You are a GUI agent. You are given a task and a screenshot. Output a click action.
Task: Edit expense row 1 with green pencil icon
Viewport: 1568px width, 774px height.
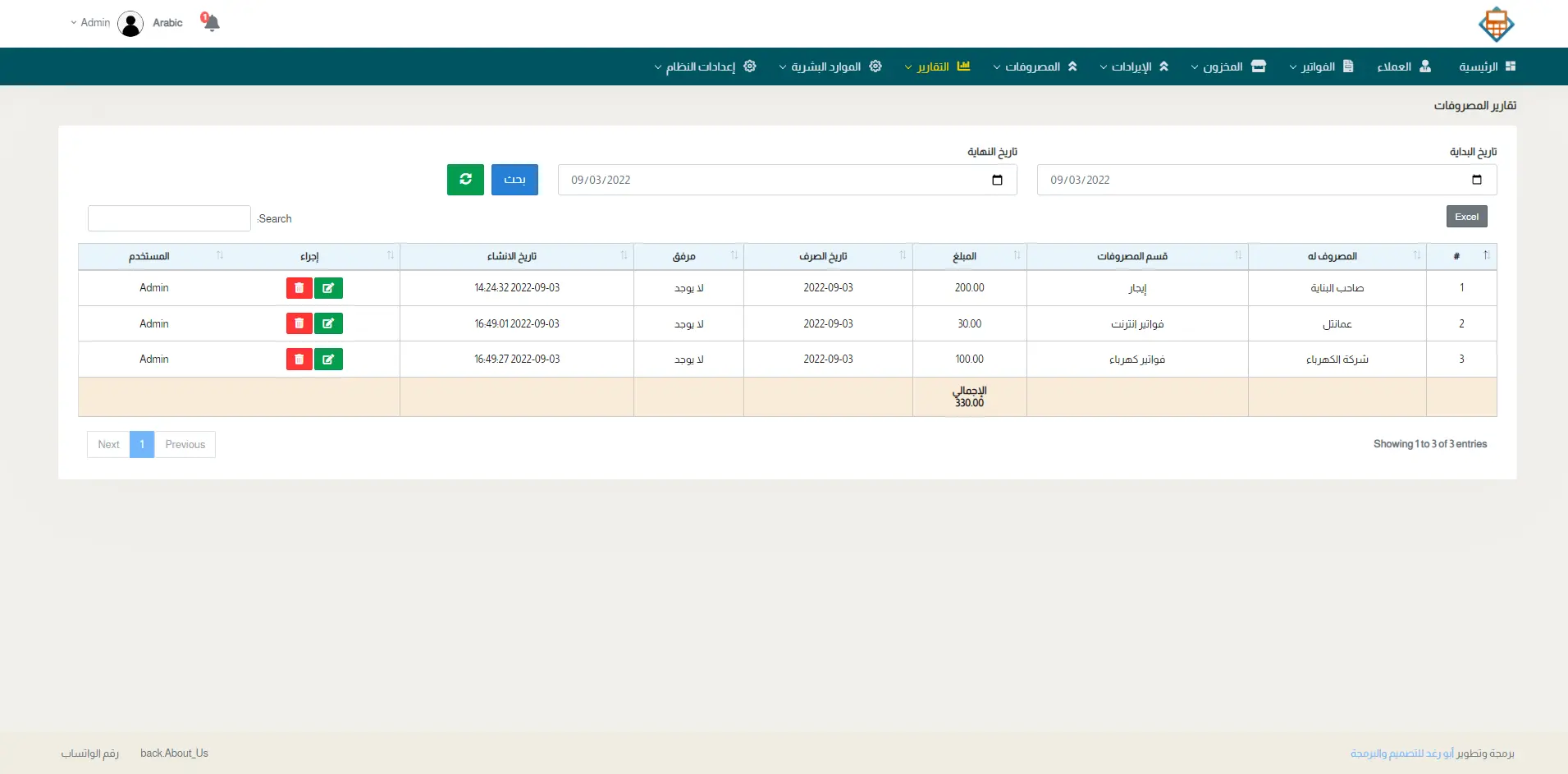pos(328,288)
